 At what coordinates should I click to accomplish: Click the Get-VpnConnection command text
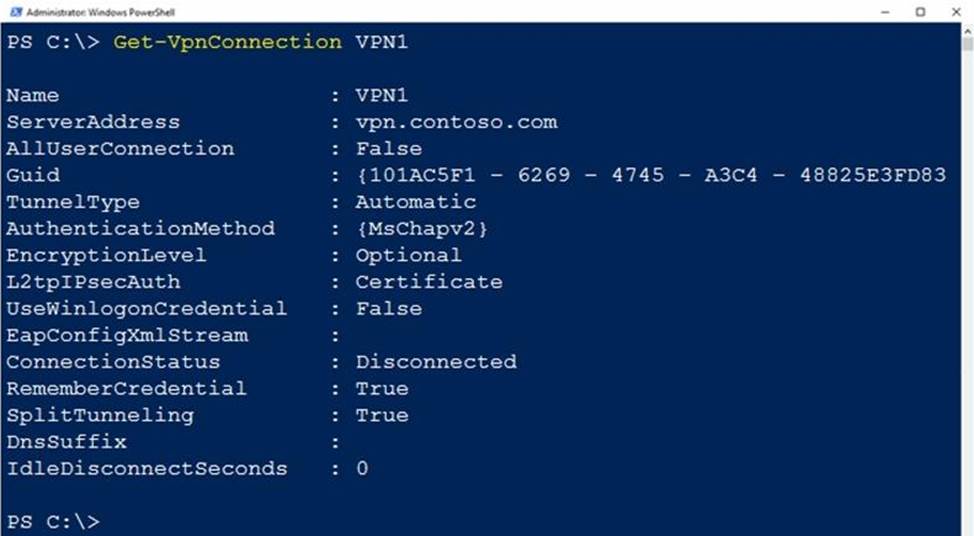227,42
